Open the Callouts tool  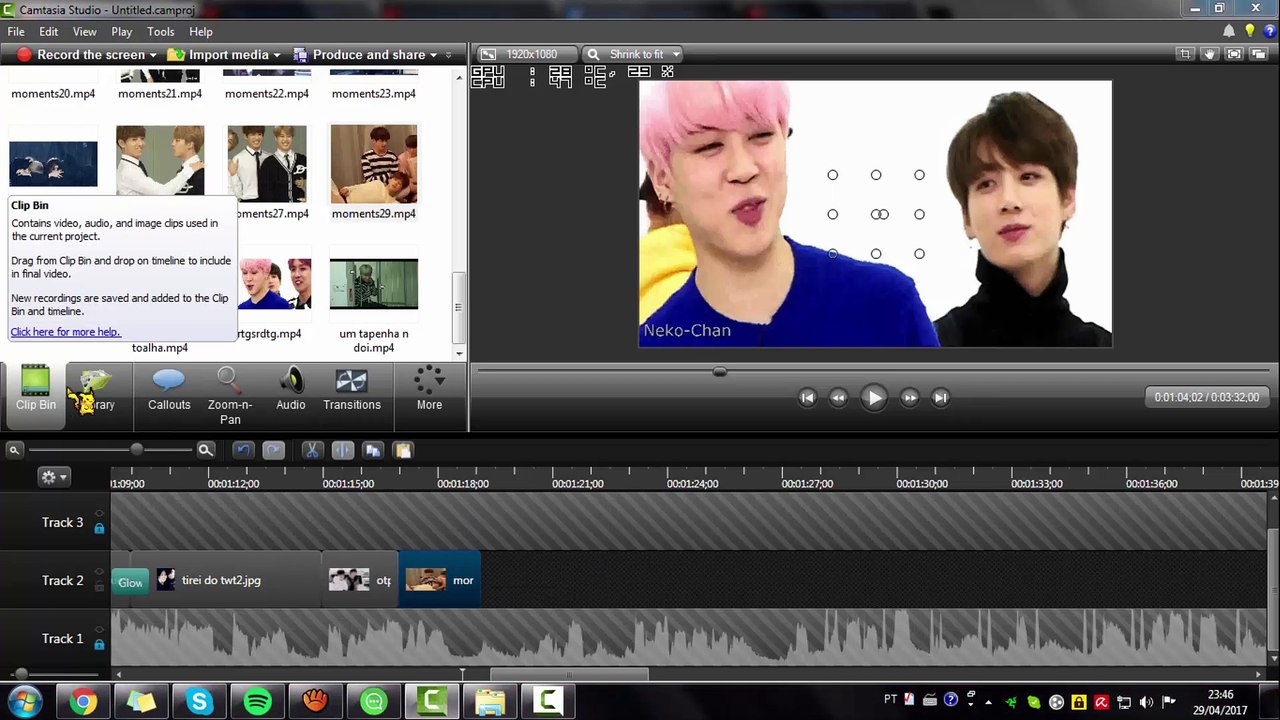coord(169,390)
